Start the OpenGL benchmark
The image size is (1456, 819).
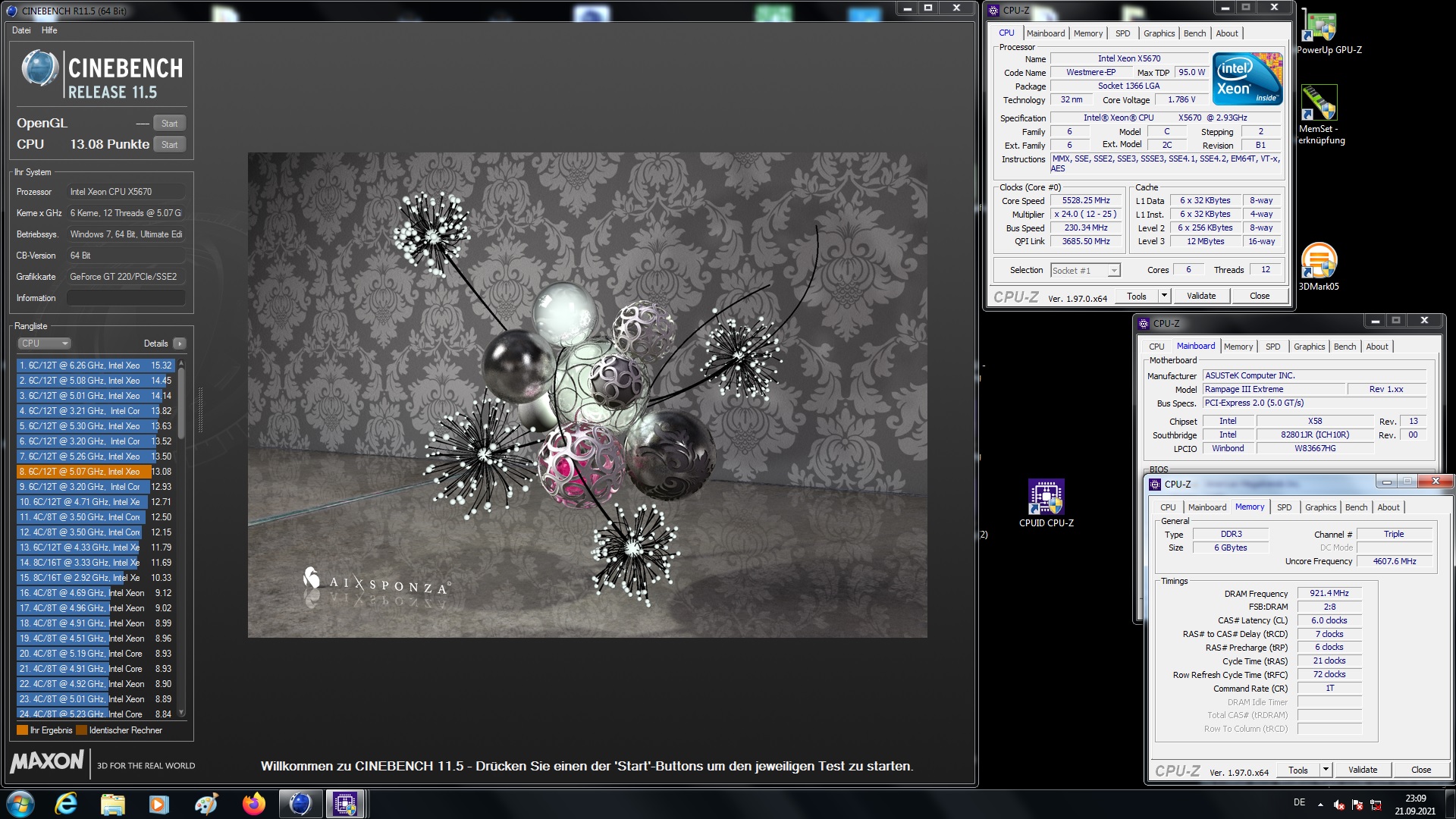coord(170,124)
